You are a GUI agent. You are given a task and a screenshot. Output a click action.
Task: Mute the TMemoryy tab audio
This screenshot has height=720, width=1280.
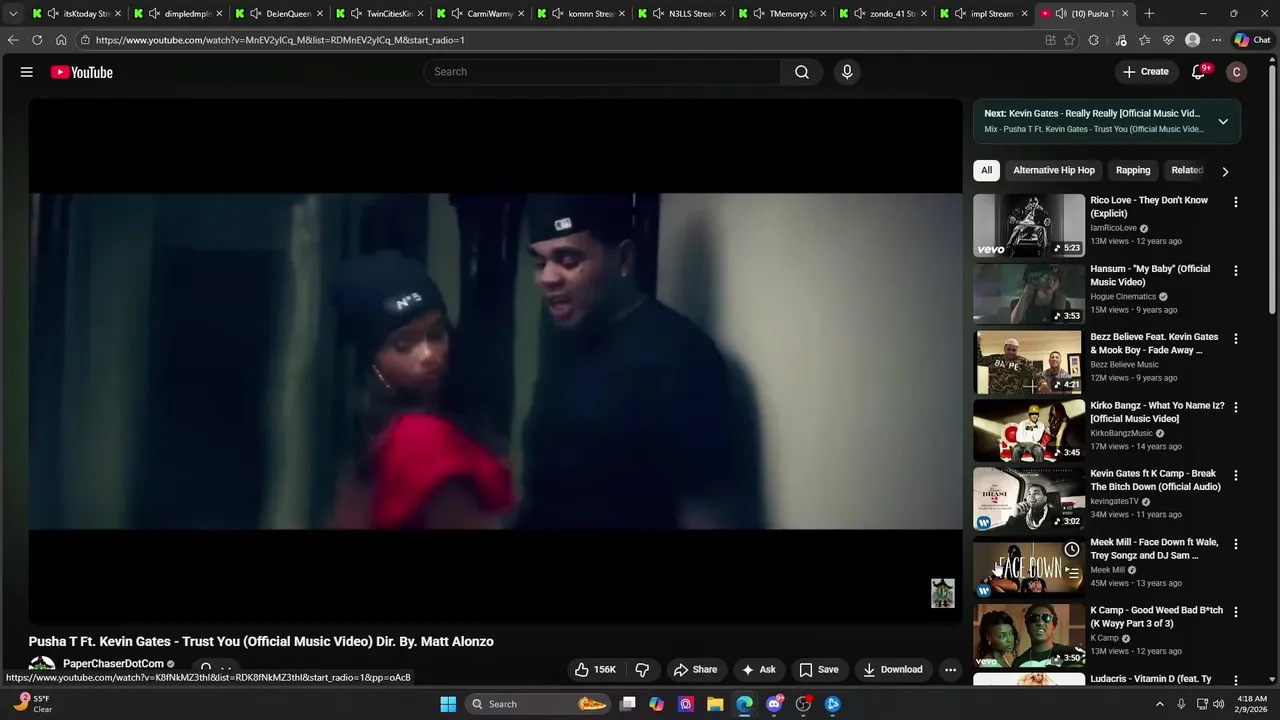[x=759, y=14]
